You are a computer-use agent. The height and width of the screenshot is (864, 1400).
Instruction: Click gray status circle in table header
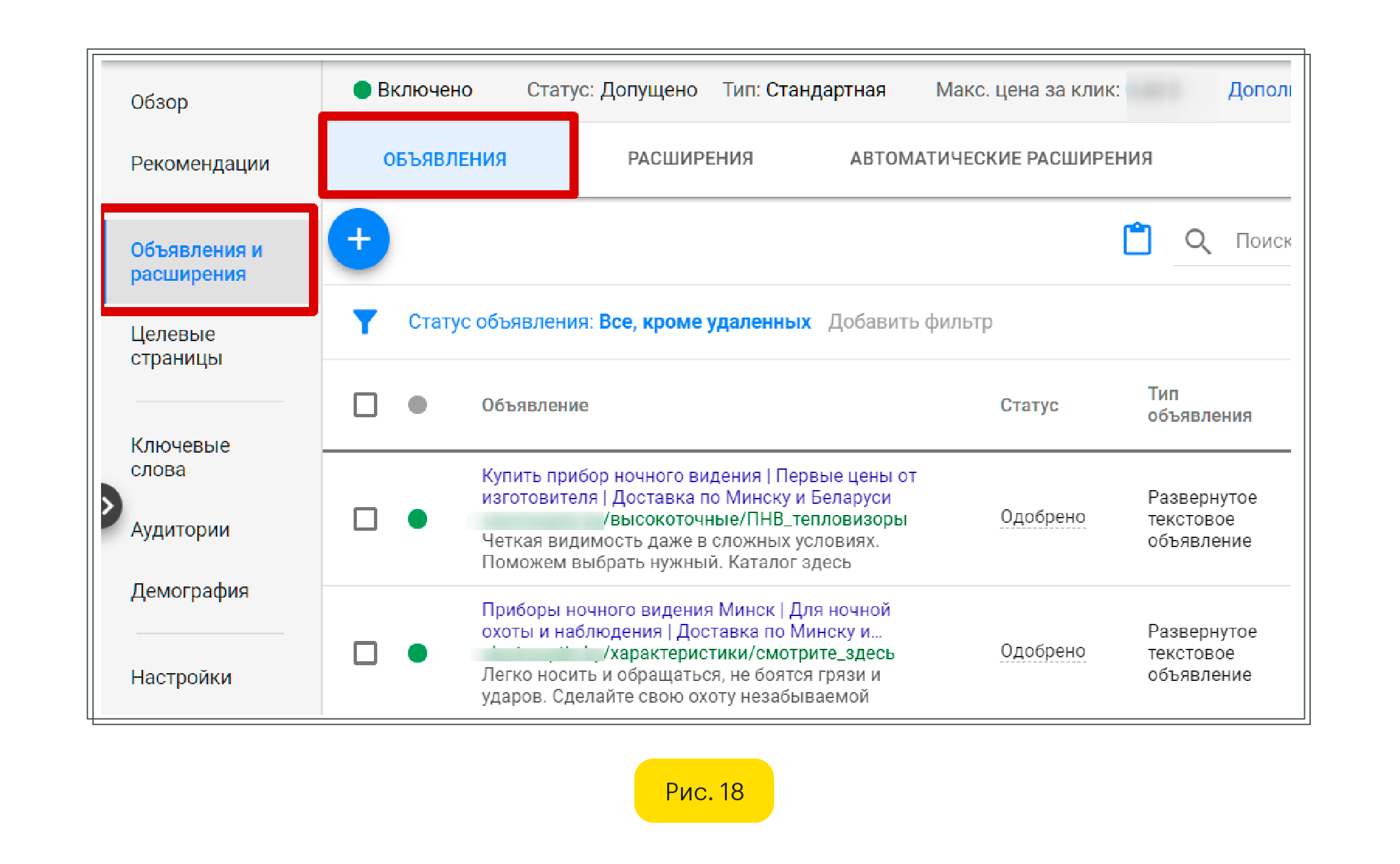pyautogui.click(x=417, y=405)
